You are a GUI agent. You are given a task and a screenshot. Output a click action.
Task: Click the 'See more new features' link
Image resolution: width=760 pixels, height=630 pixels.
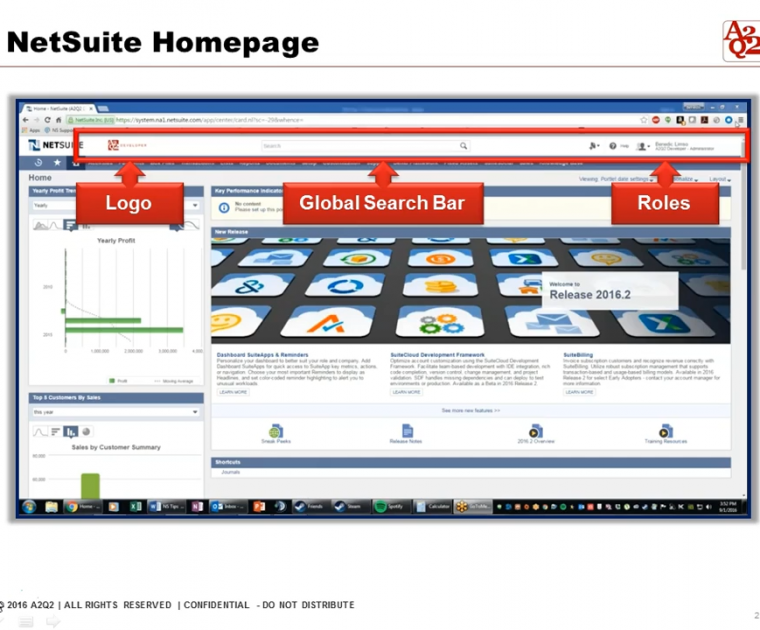[470, 410]
